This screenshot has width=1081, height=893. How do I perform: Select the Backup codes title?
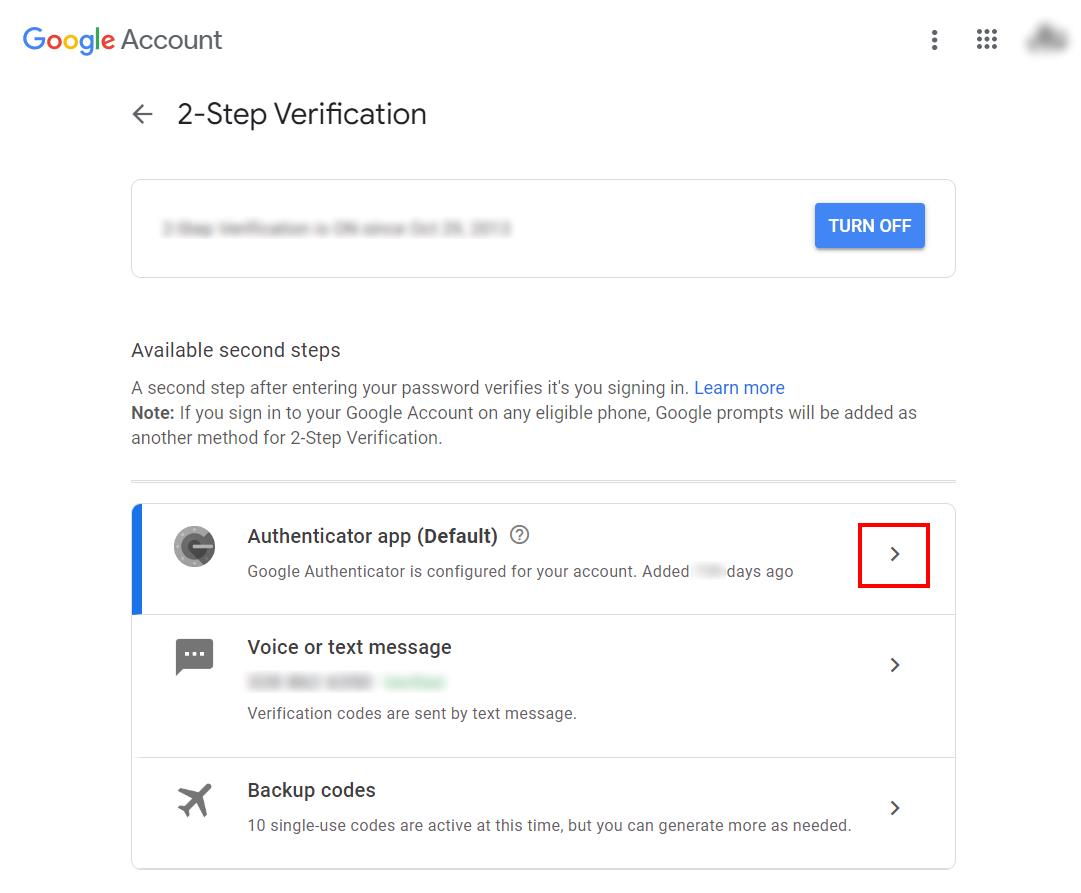pos(312,790)
